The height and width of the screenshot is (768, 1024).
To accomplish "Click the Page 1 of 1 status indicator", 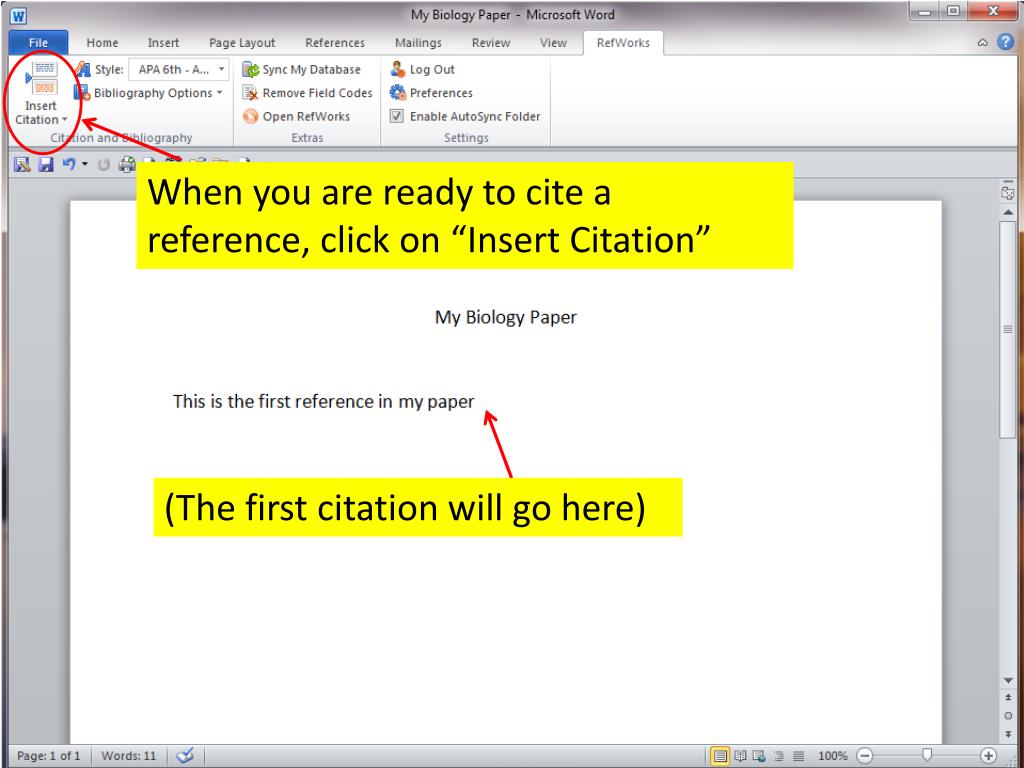I will [48, 756].
